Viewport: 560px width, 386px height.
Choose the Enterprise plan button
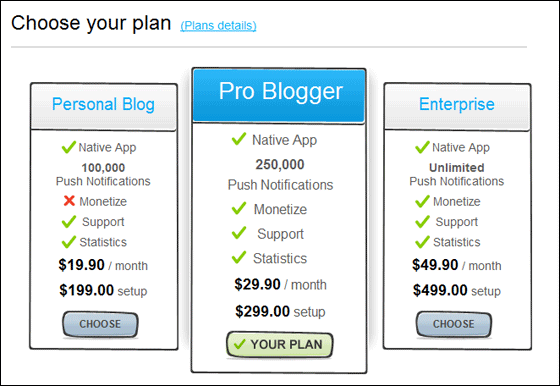click(454, 324)
